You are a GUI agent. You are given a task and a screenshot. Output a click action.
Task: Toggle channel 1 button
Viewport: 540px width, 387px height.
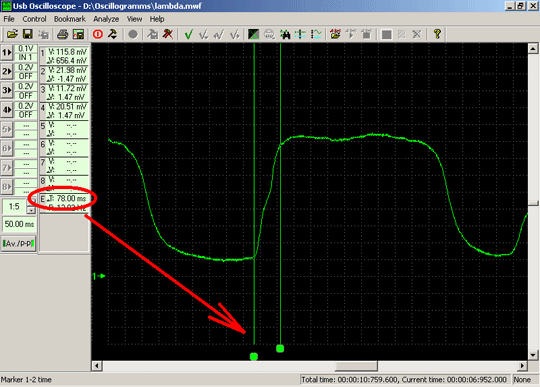(x=7, y=53)
